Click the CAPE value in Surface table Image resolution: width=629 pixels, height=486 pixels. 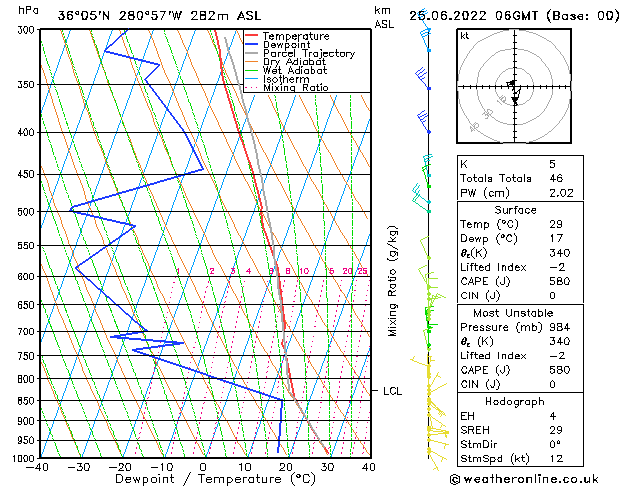pyautogui.click(x=560, y=281)
